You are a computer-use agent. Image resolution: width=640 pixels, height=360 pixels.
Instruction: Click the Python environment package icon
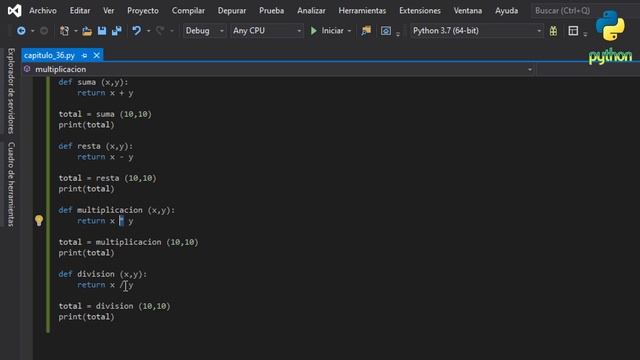click(x=553, y=31)
